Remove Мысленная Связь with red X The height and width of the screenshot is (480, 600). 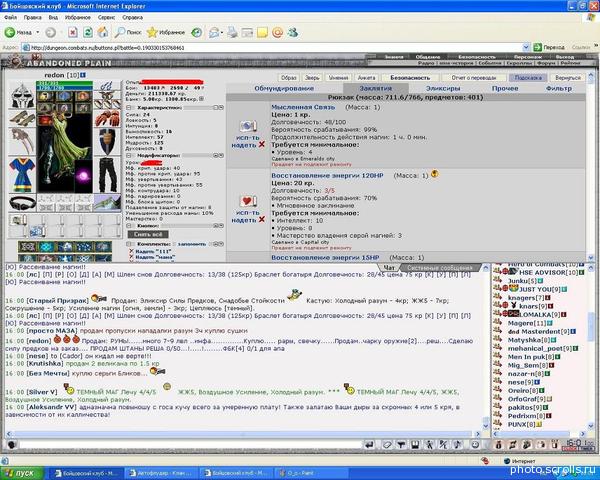[x=262, y=145]
